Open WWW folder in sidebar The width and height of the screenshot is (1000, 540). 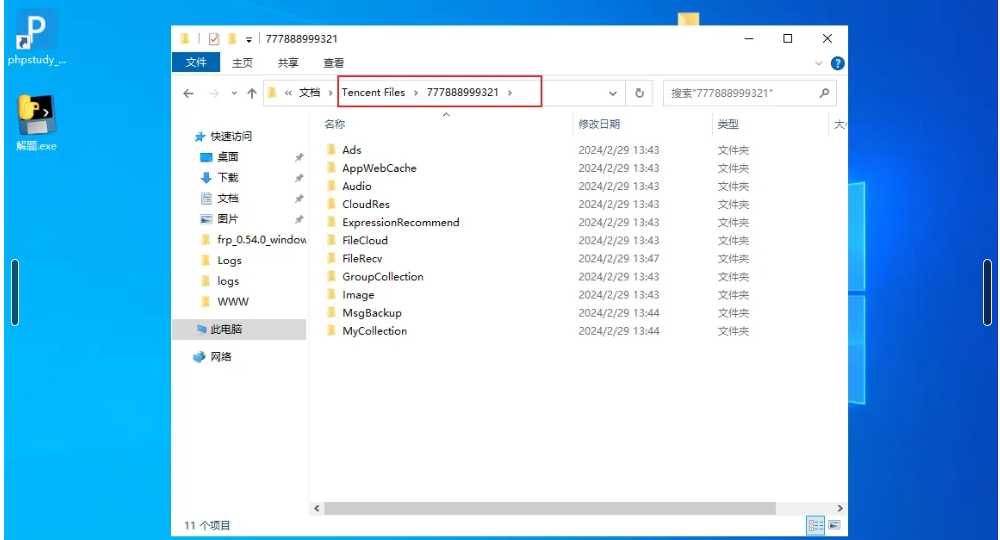233,302
